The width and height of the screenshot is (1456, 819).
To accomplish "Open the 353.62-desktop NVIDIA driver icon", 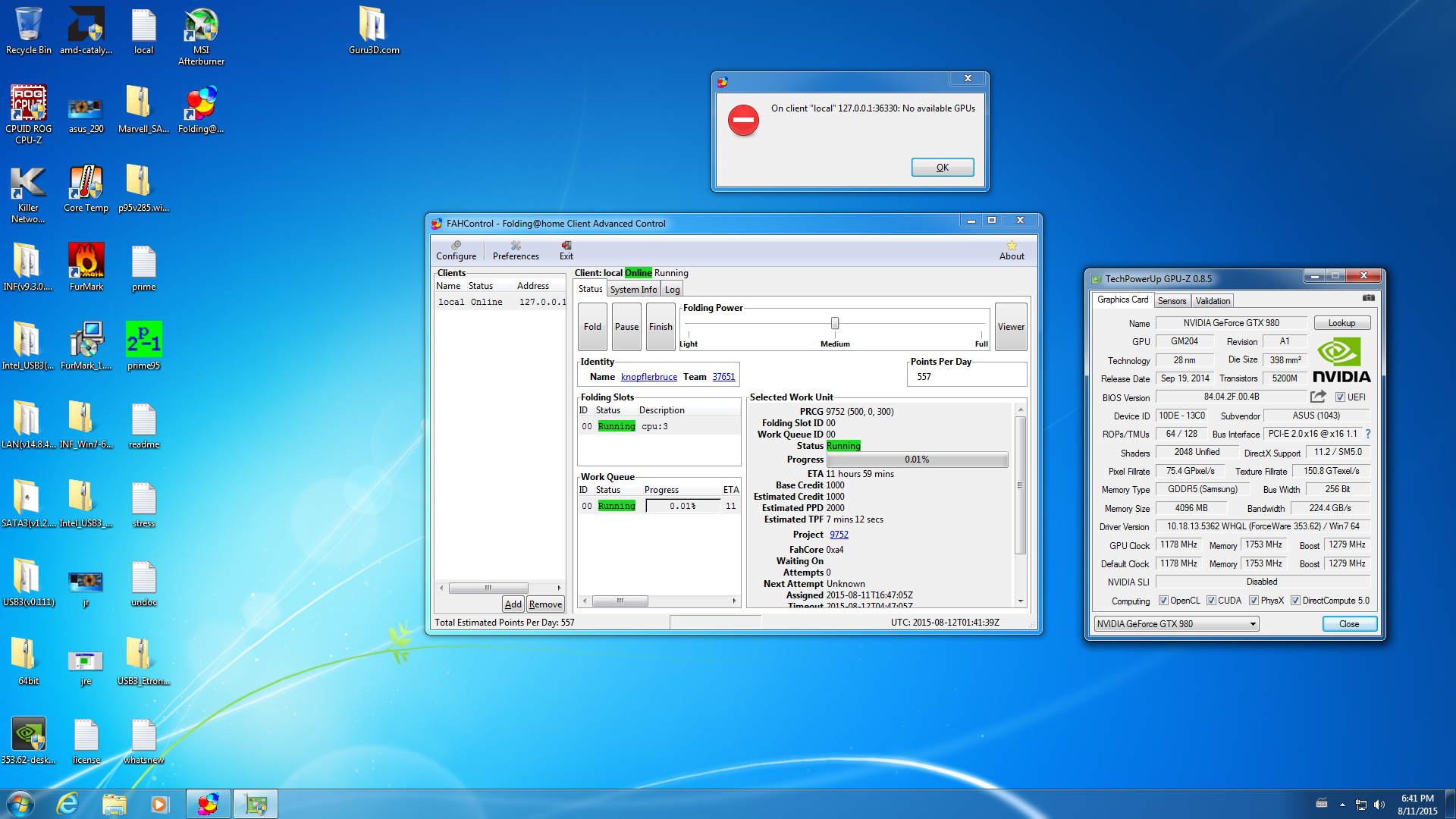I will (x=29, y=741).
